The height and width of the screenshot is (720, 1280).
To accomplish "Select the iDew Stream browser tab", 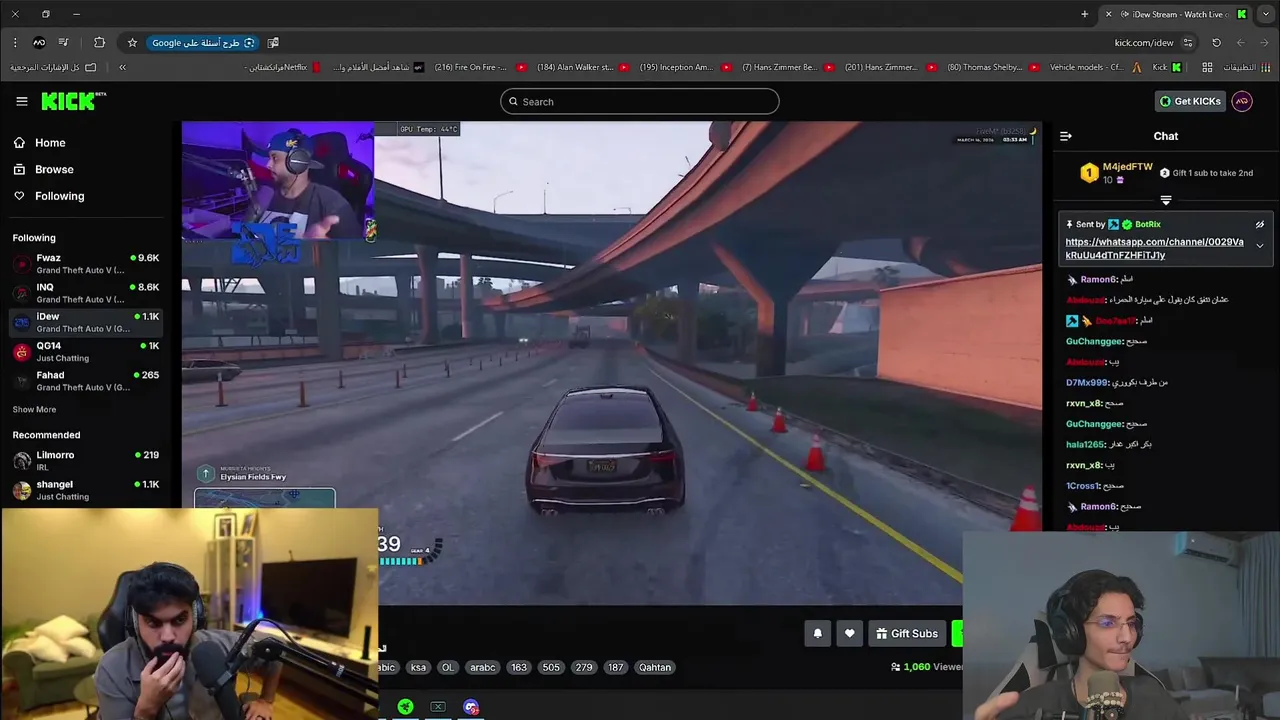I will coord(1176,14).
